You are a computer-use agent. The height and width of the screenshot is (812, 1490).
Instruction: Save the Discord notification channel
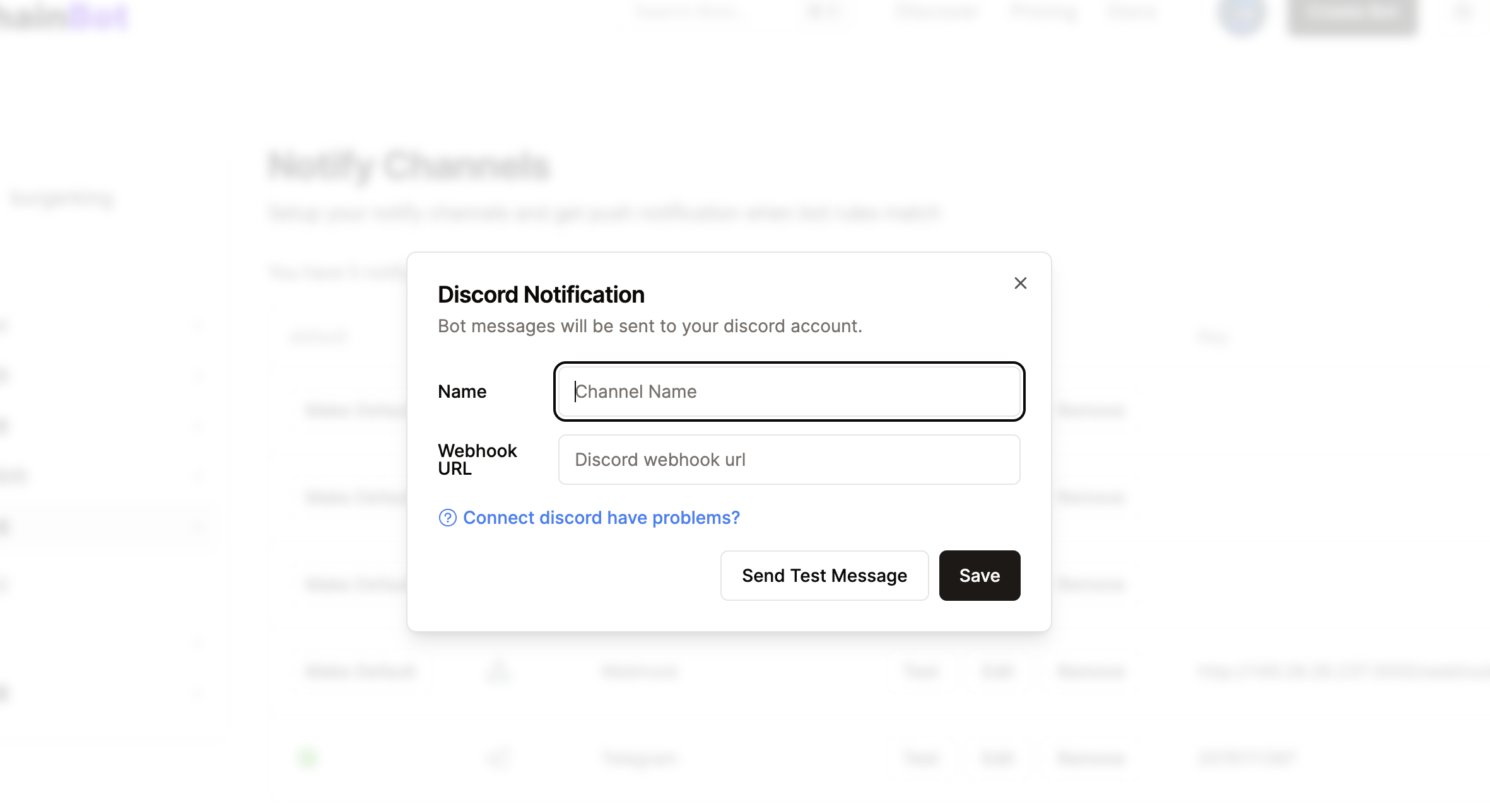[979, 576]
